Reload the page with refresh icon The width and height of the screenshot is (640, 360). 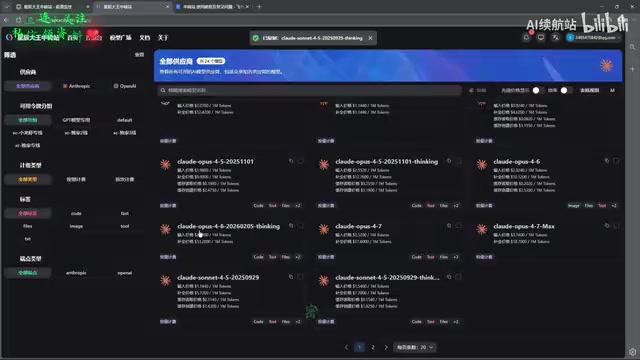[19, 20]
